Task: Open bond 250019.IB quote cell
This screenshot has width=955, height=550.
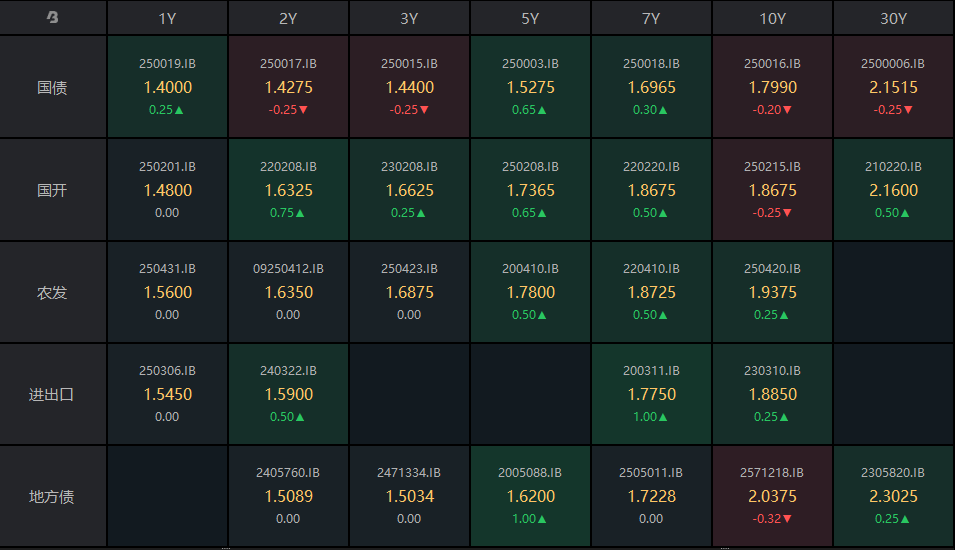Action: [x=167, y=87]
